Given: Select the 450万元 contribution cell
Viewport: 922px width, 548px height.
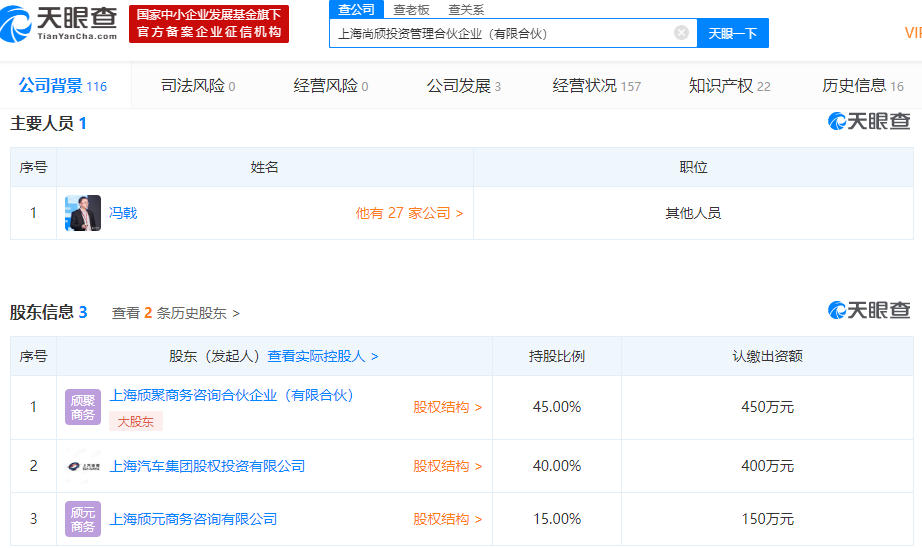Looking at the screenshot, I should [767, 407].
